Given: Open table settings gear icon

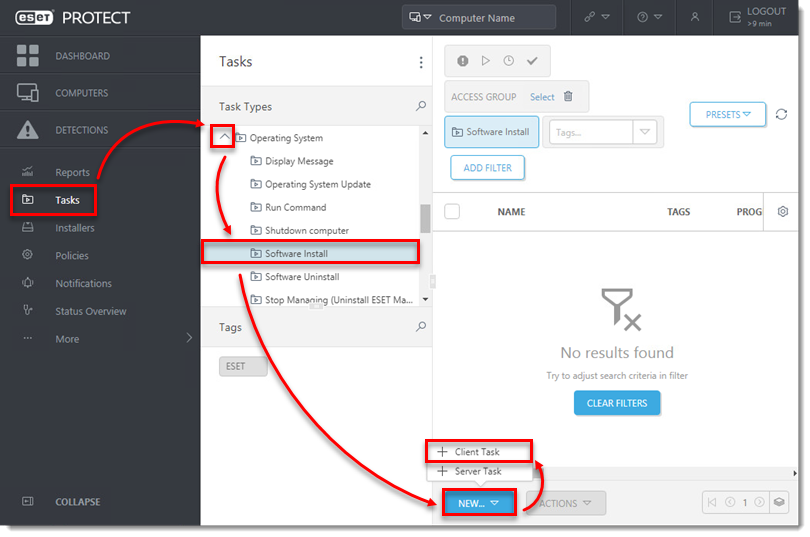Looking at the screenshot, I should [x=783, y=211].
